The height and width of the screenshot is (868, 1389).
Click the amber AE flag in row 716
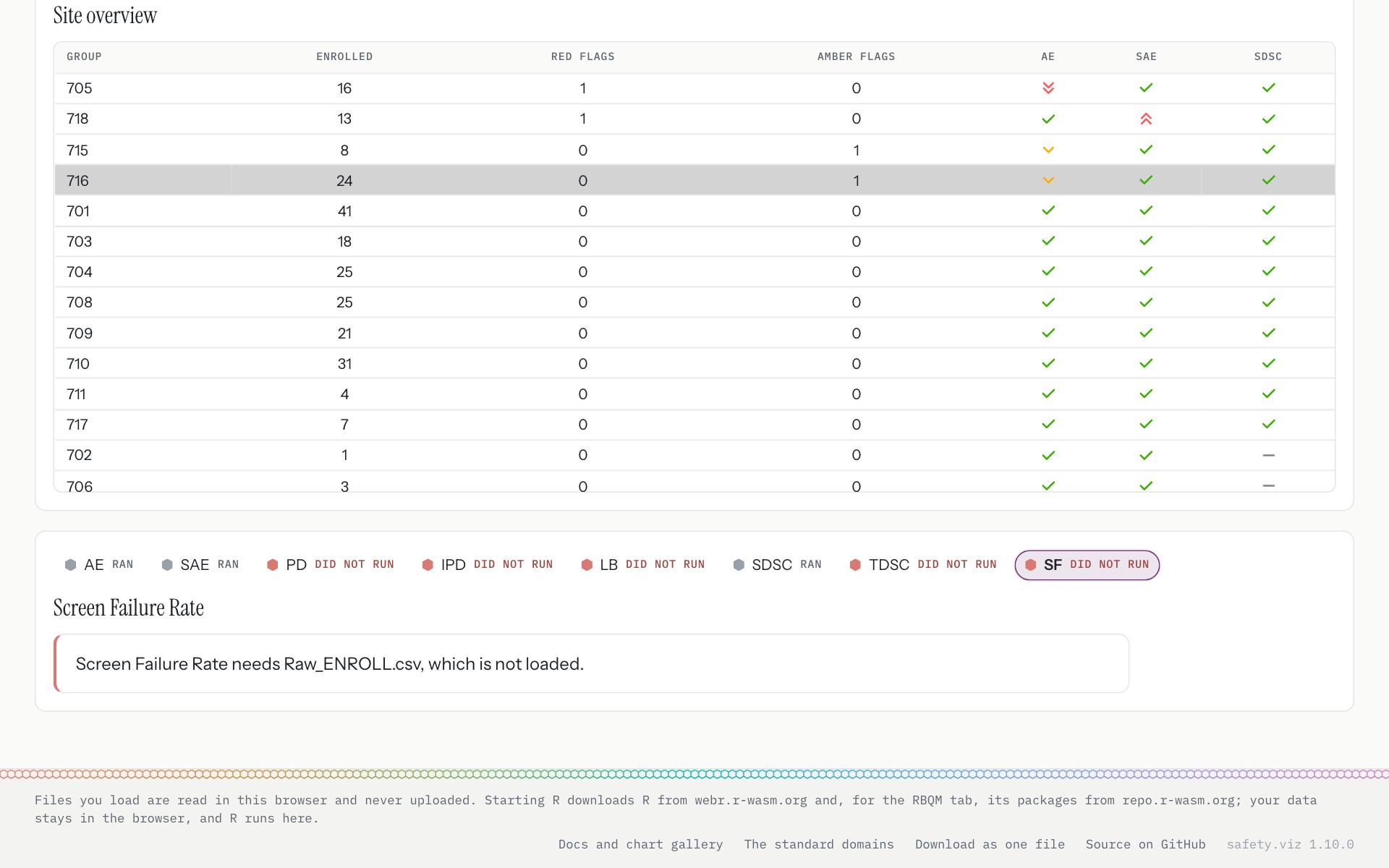(1048, 180)
